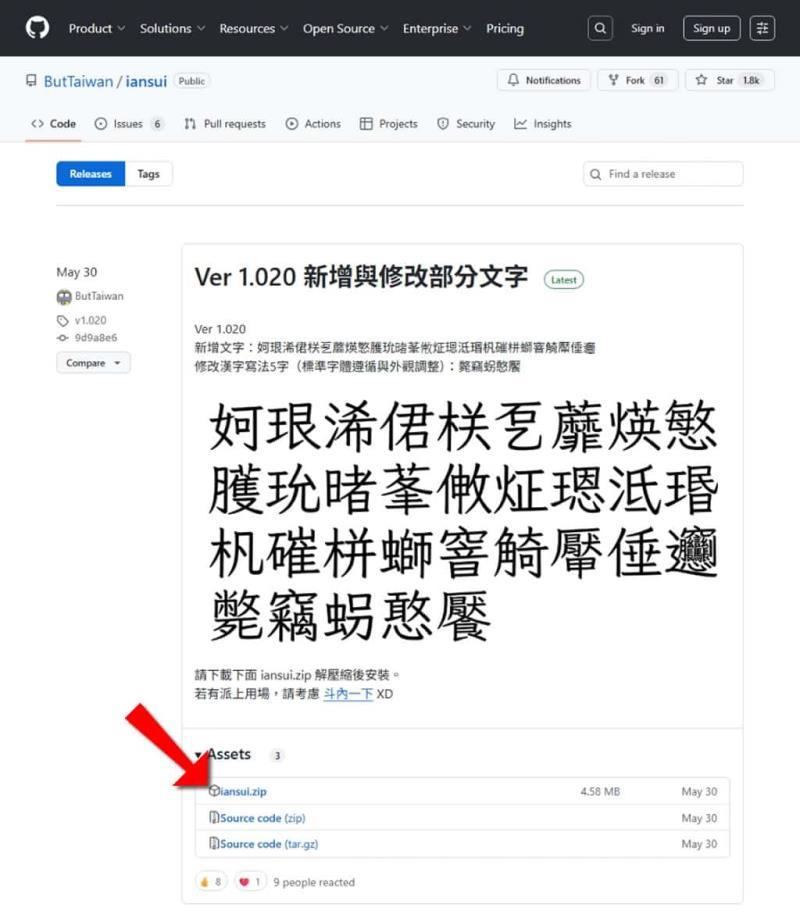Open the Compare dropdown
Screen dimensions: 800x921
pos(93,363)
